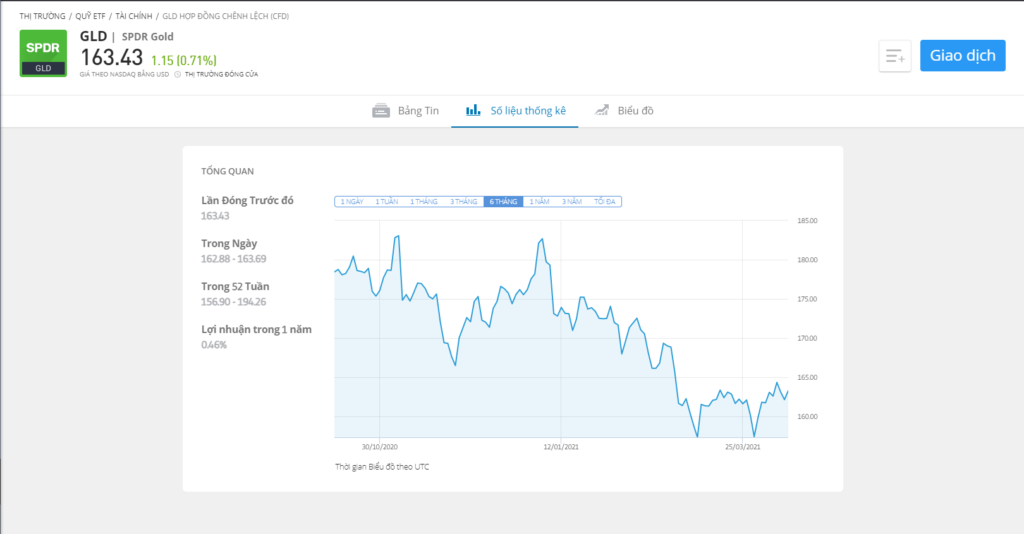Image resolution: width=1024 pixels, height=534 pixels.
Task: Click the 1.15 (0.71%) change value
Action: click(x=184, y=60)
